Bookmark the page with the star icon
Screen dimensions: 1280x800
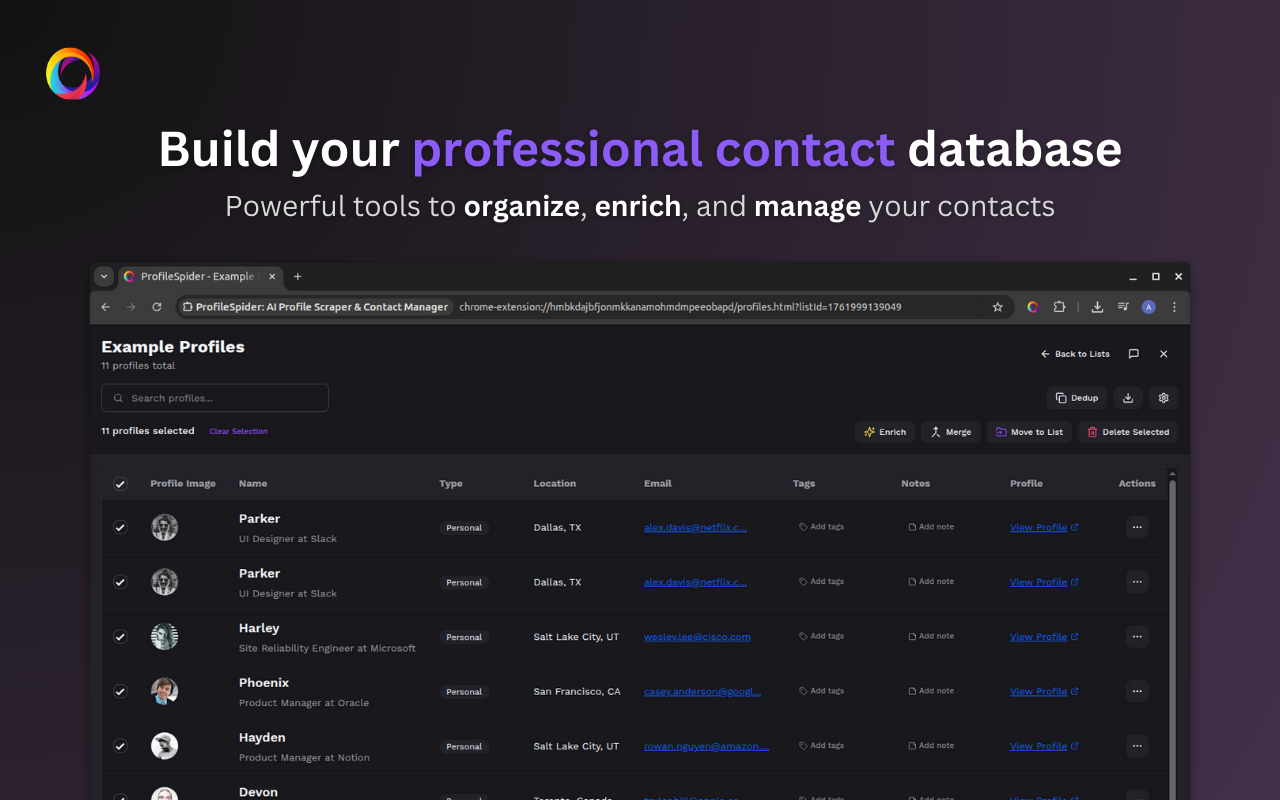click(997, 307)
